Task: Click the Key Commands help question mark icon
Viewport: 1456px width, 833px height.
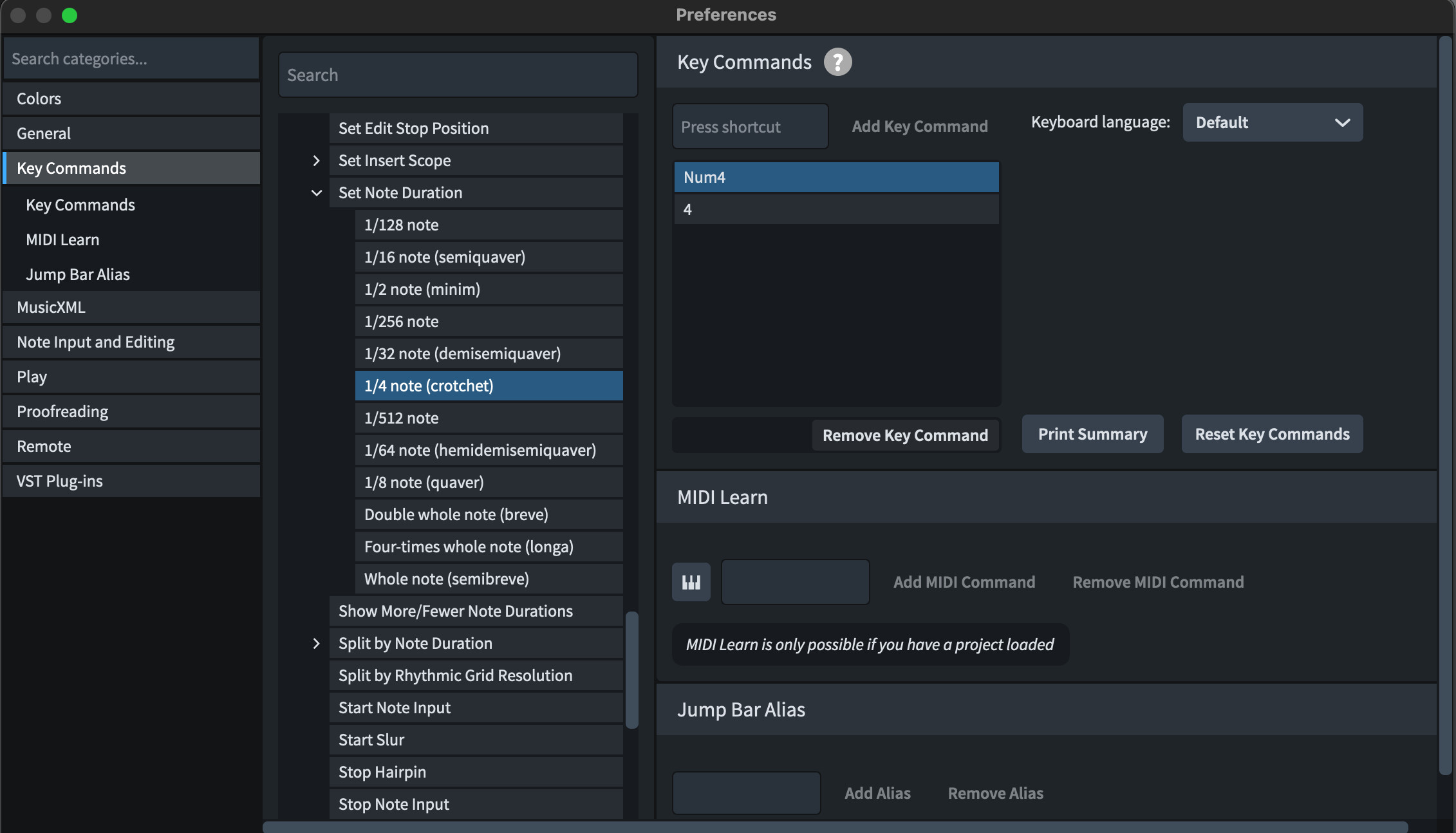Action: (x=837, y=62)
